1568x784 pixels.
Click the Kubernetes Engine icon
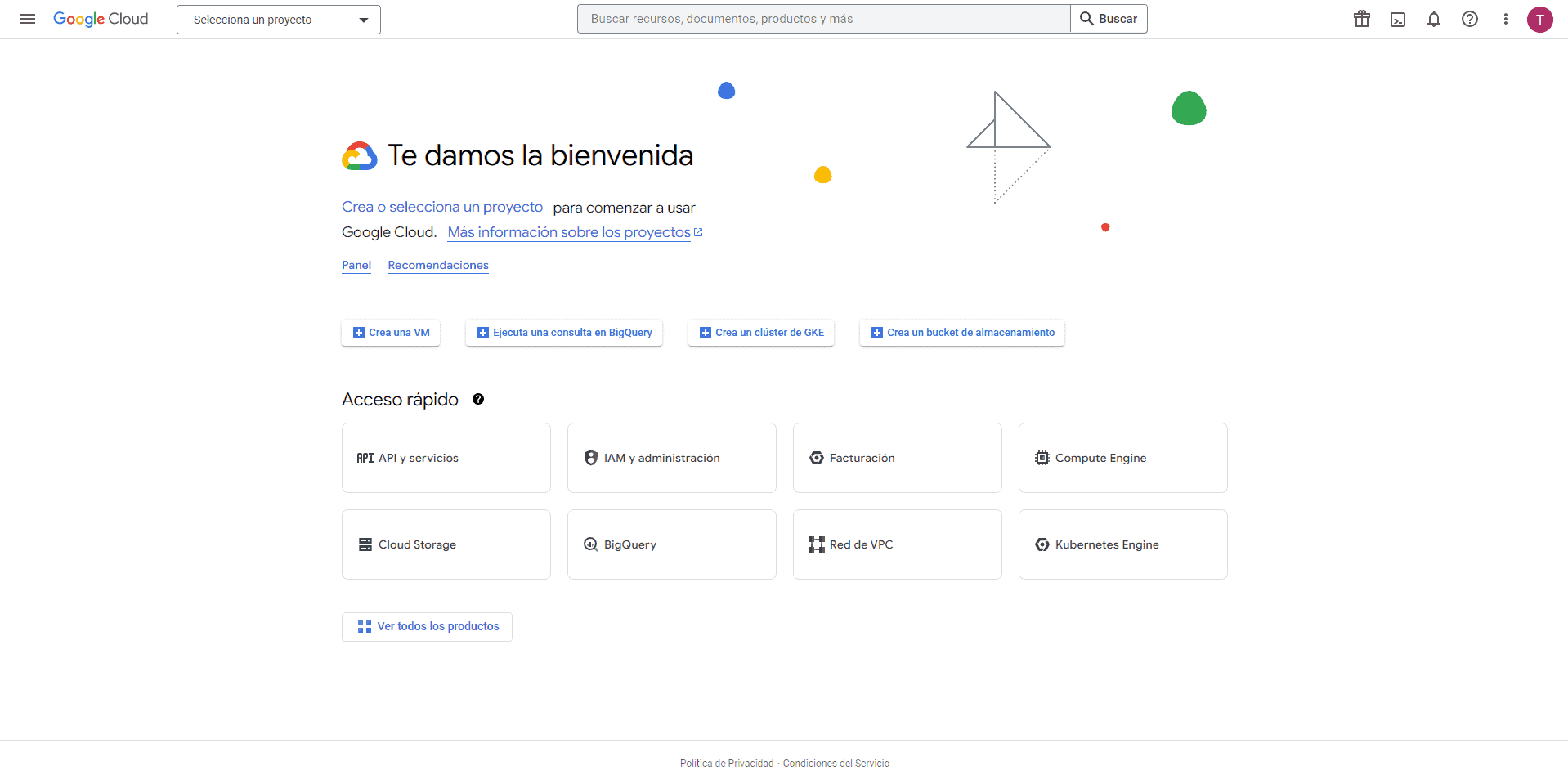click(1042, 544)
